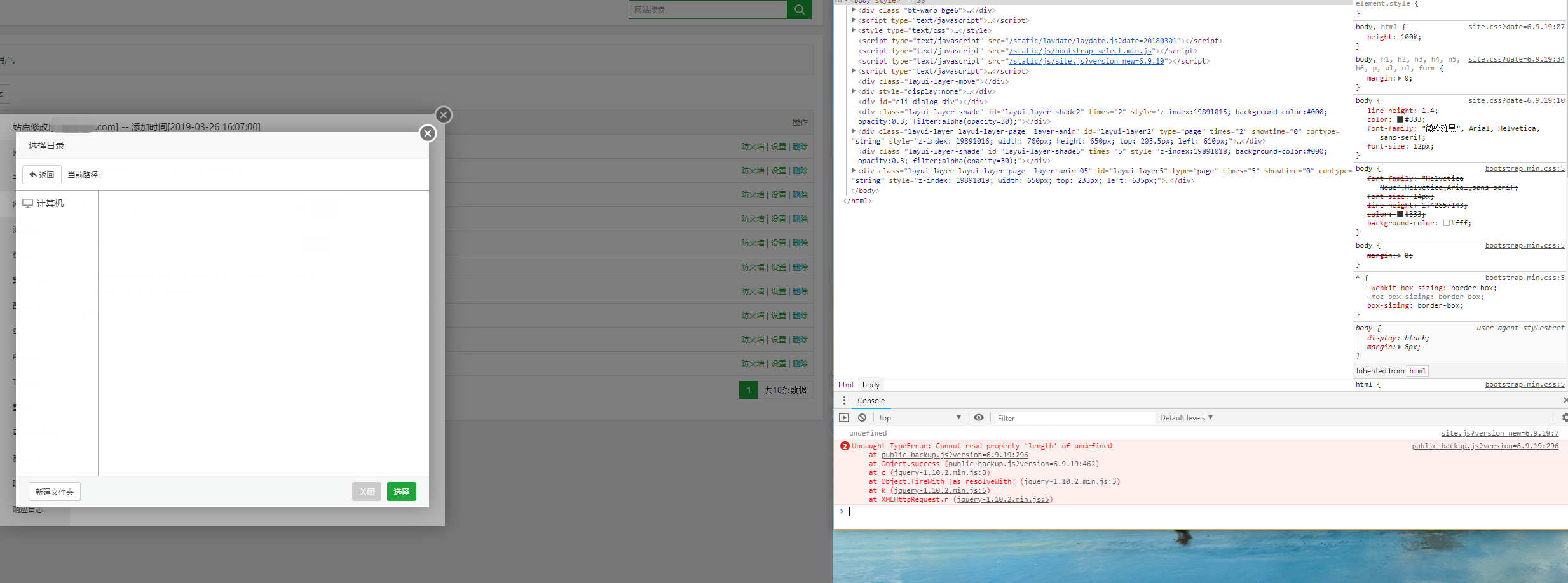Open the site.css?date=6.9.19:10 source link
The height and width of the screenshot is (583, 1568).
[1516, 100]
